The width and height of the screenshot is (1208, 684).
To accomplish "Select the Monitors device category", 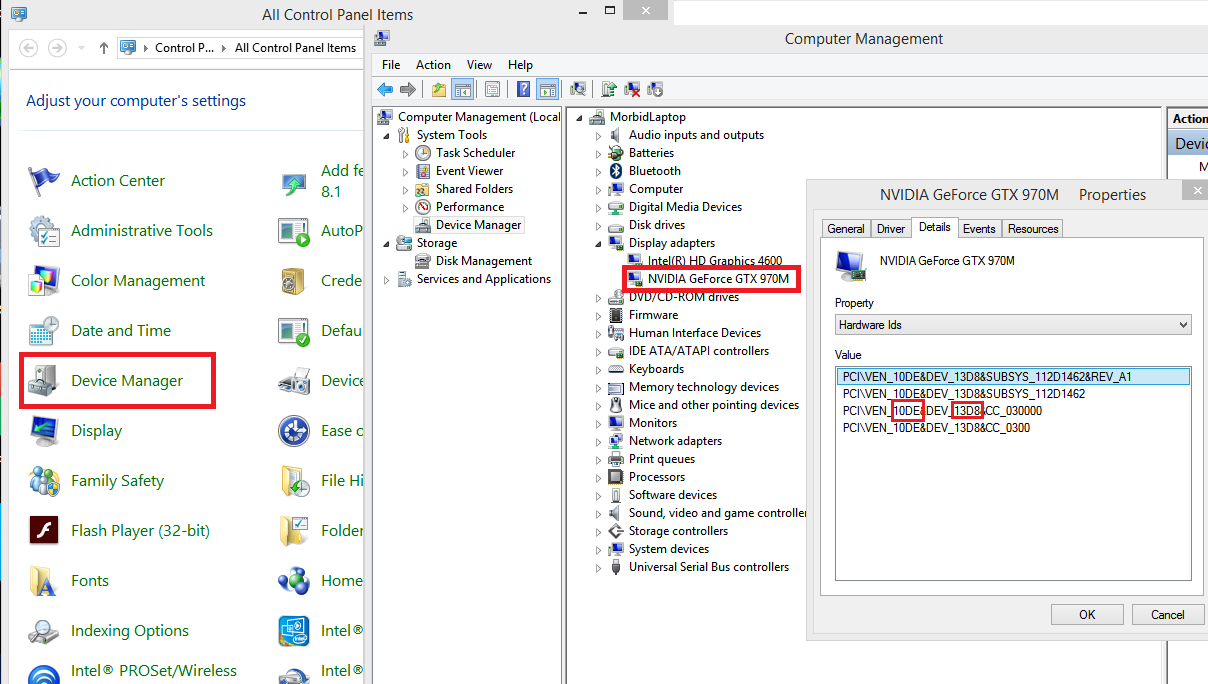I will pos(653,423).
